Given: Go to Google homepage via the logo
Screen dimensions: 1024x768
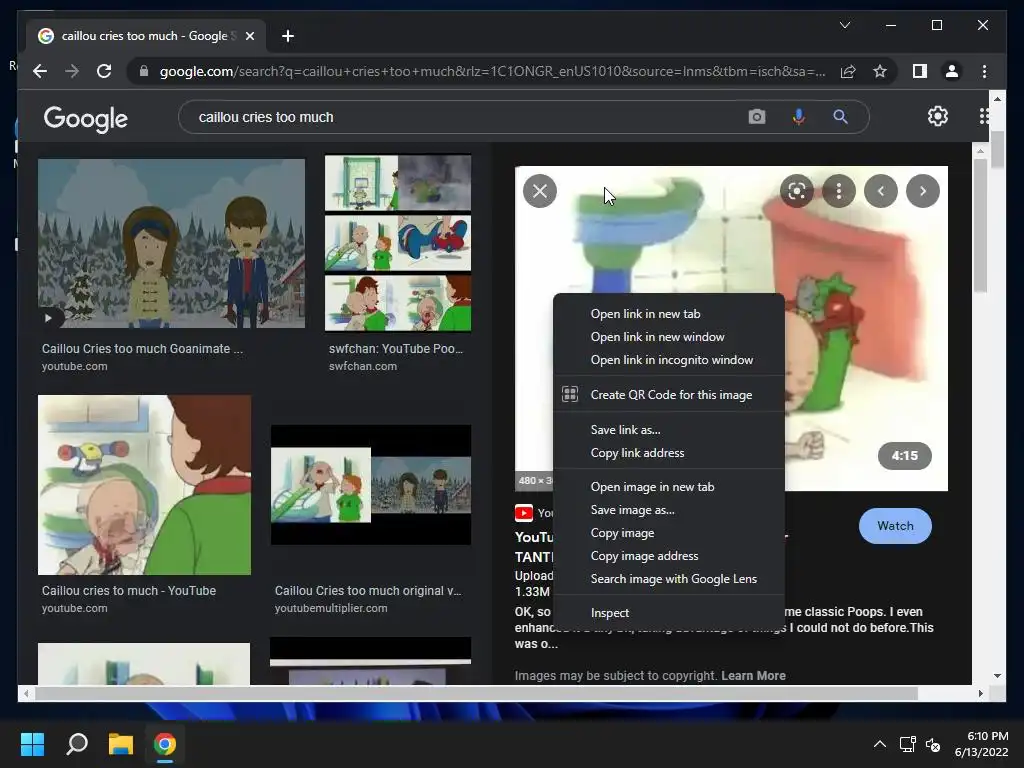Looking at the screenshot, I should pyautogui.click(x=86, y=118).
